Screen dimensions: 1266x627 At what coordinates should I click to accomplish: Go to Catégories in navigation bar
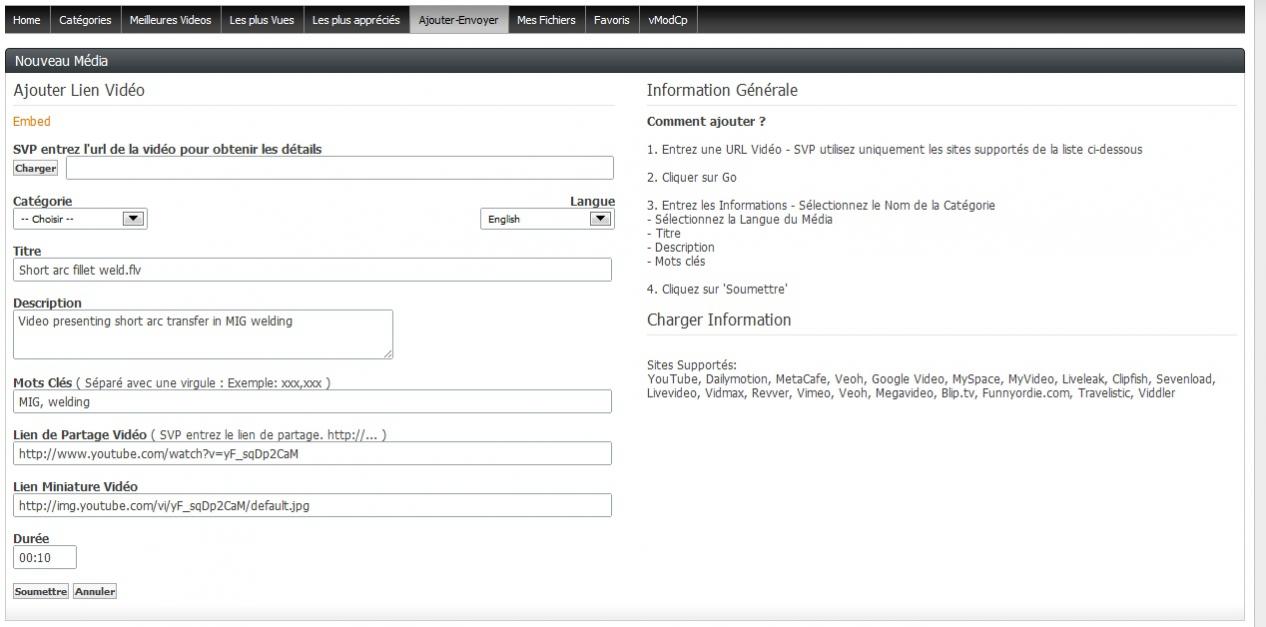click(x=85, y=20)
